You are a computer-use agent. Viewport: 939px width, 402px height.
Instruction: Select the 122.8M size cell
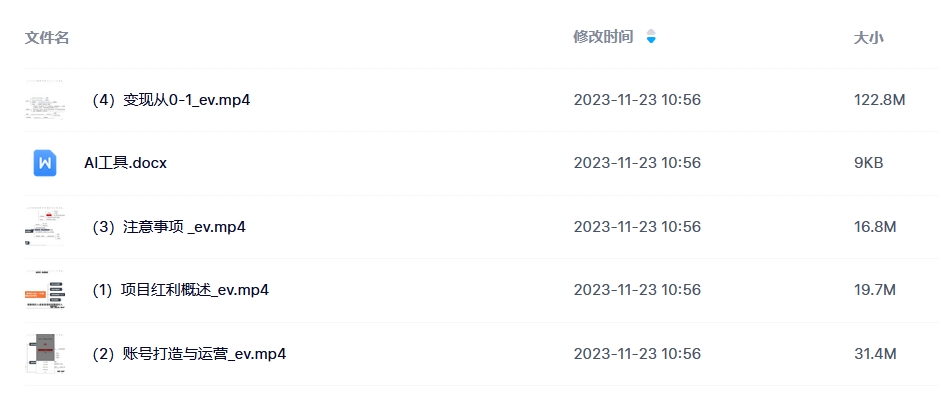(879, 100)
